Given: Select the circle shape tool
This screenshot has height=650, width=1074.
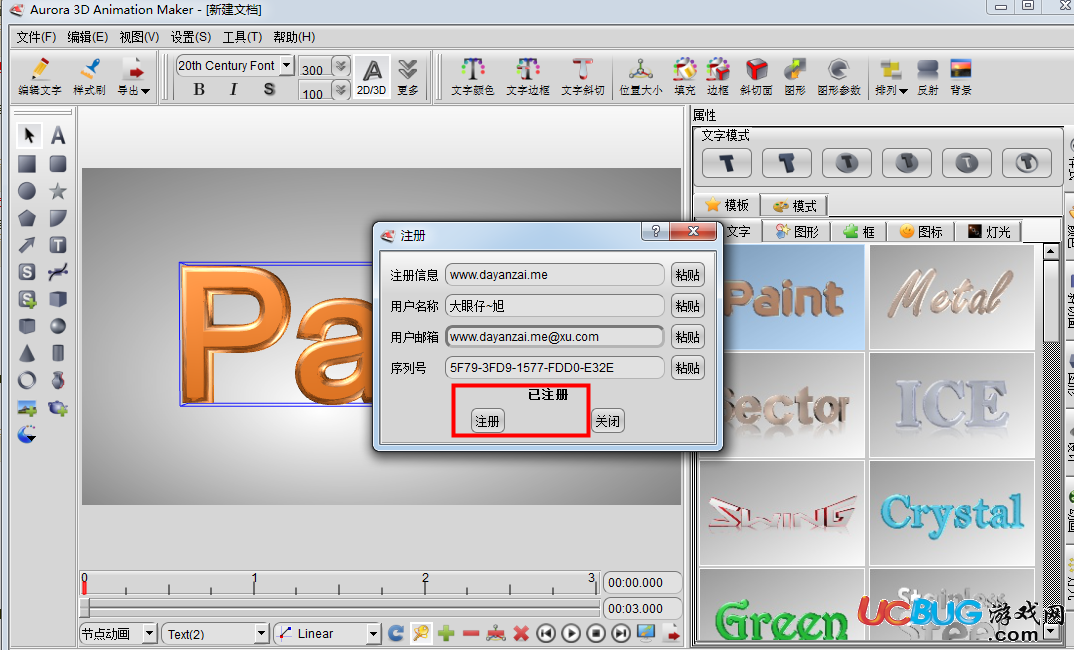Looking at the screenshot, I should (27, 191).
